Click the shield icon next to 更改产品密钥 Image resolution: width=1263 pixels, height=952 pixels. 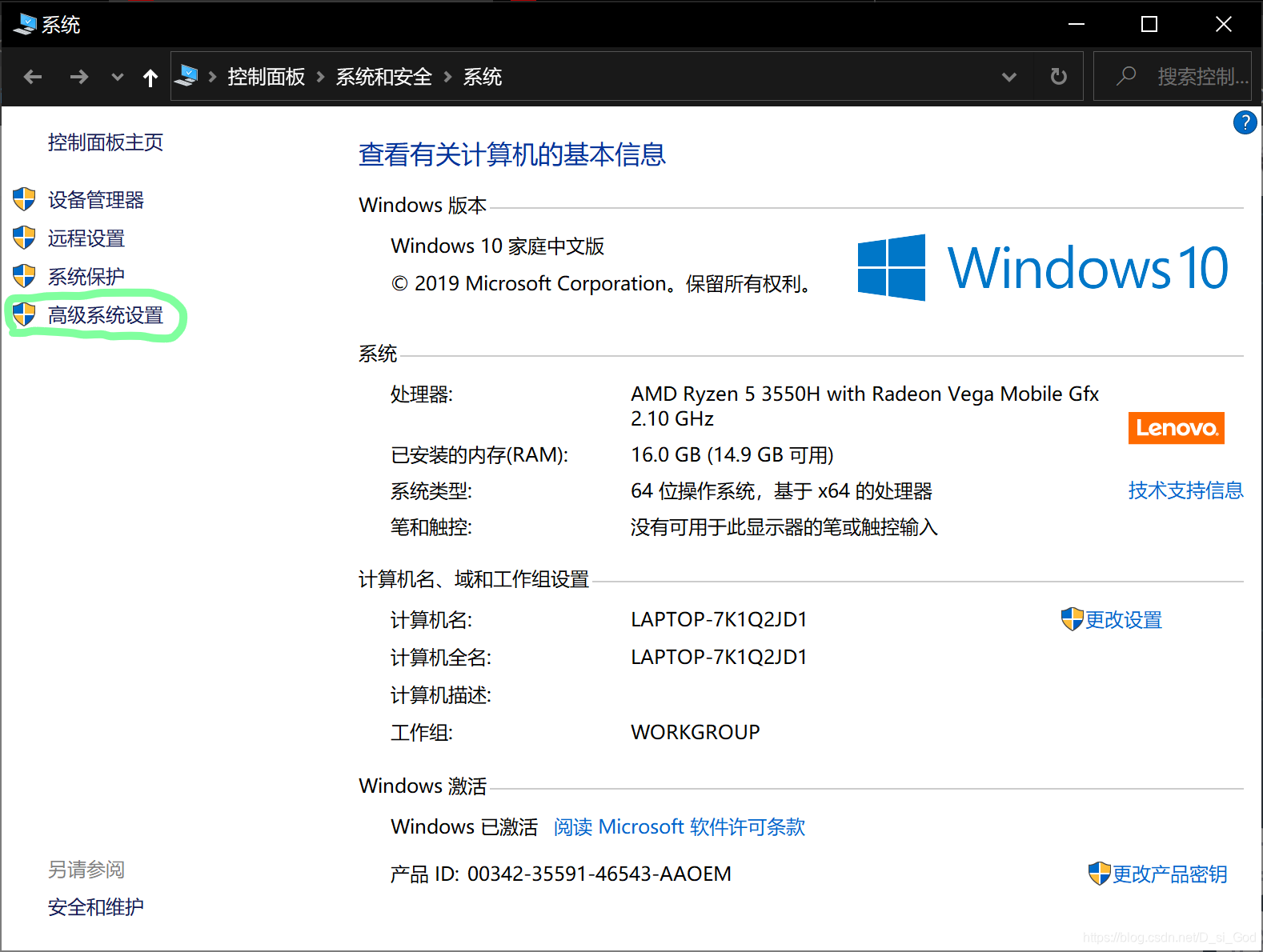coord(1100,874)
